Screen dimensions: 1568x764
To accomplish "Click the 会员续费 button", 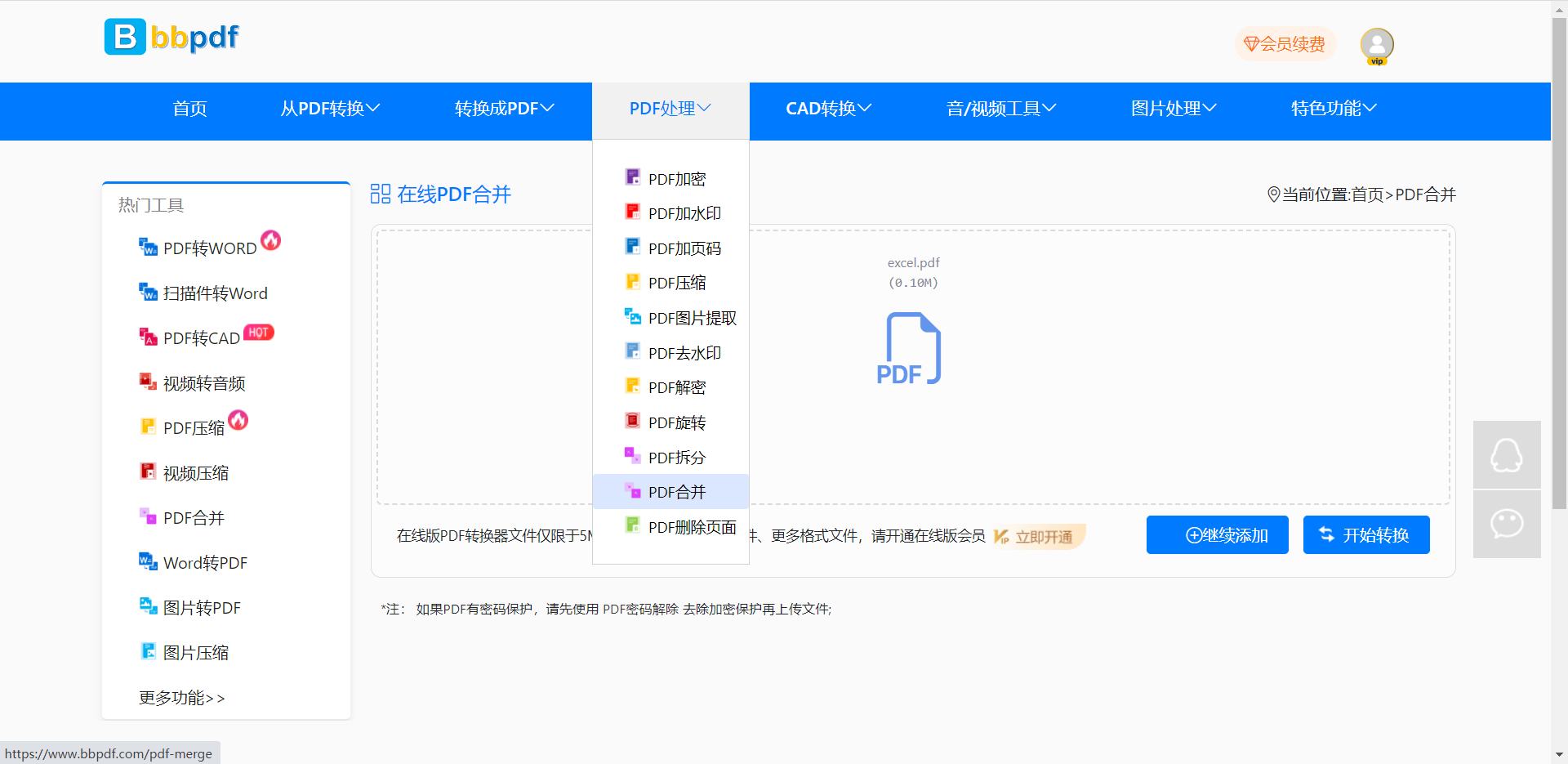I will pyautogui.click(x=1285, y=44).
